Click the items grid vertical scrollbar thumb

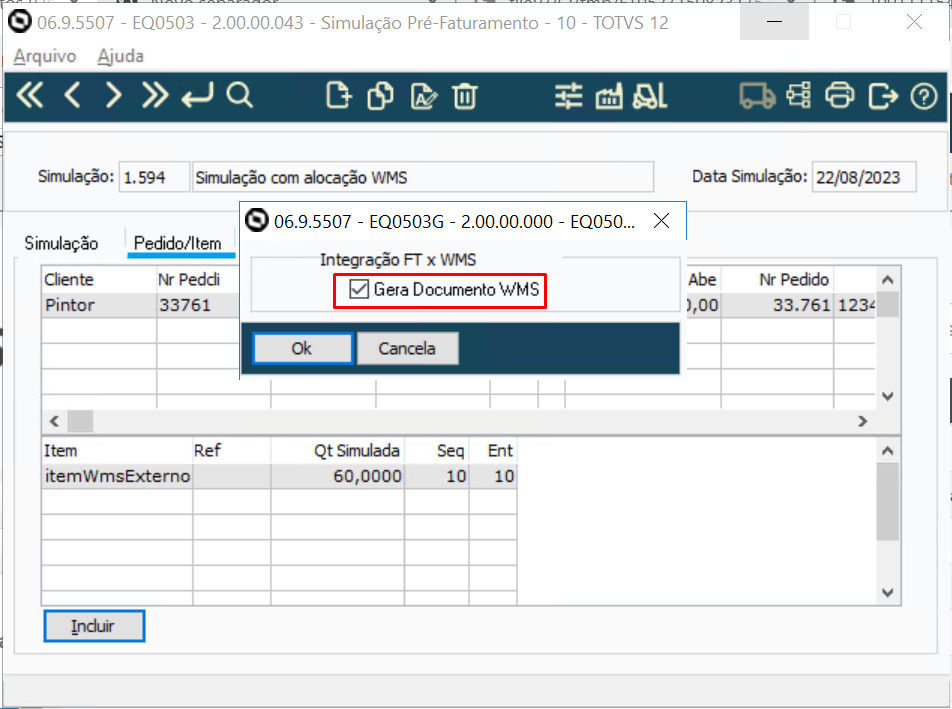[887, 501]
